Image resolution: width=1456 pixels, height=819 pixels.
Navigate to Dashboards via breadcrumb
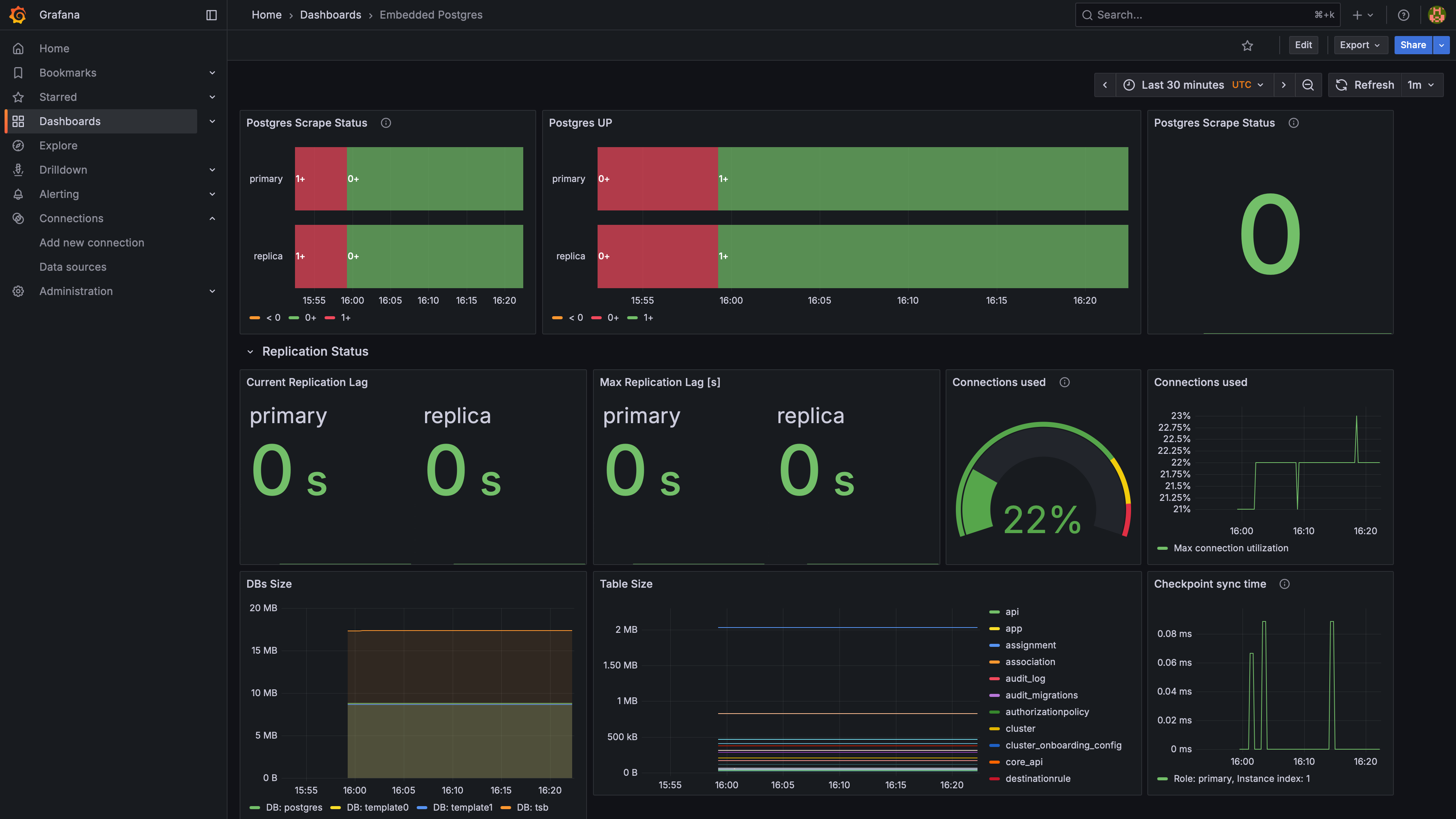click(331, 15)
